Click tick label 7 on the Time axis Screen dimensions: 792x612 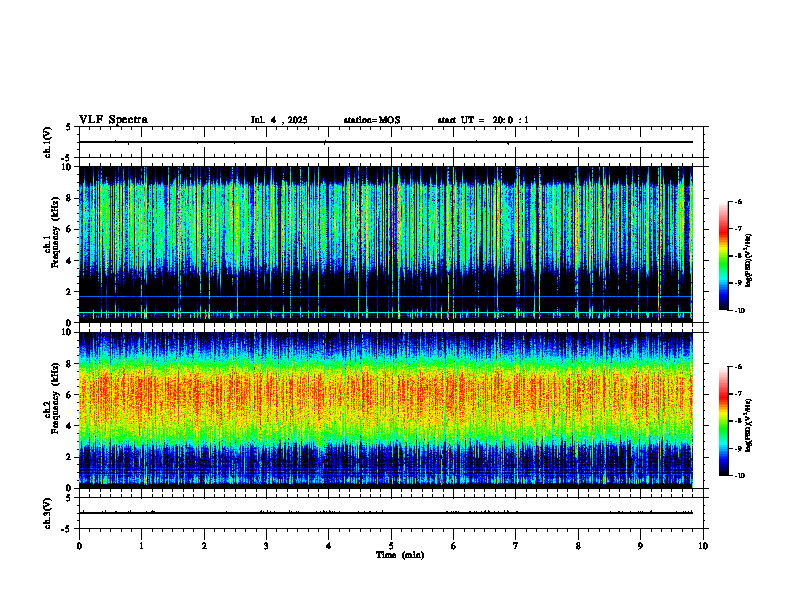(x=516, y=546)
